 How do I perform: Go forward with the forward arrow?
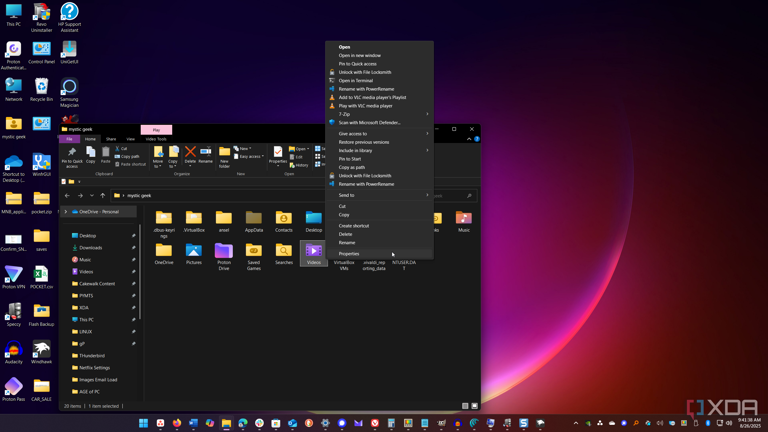click(x=80, y=195)
